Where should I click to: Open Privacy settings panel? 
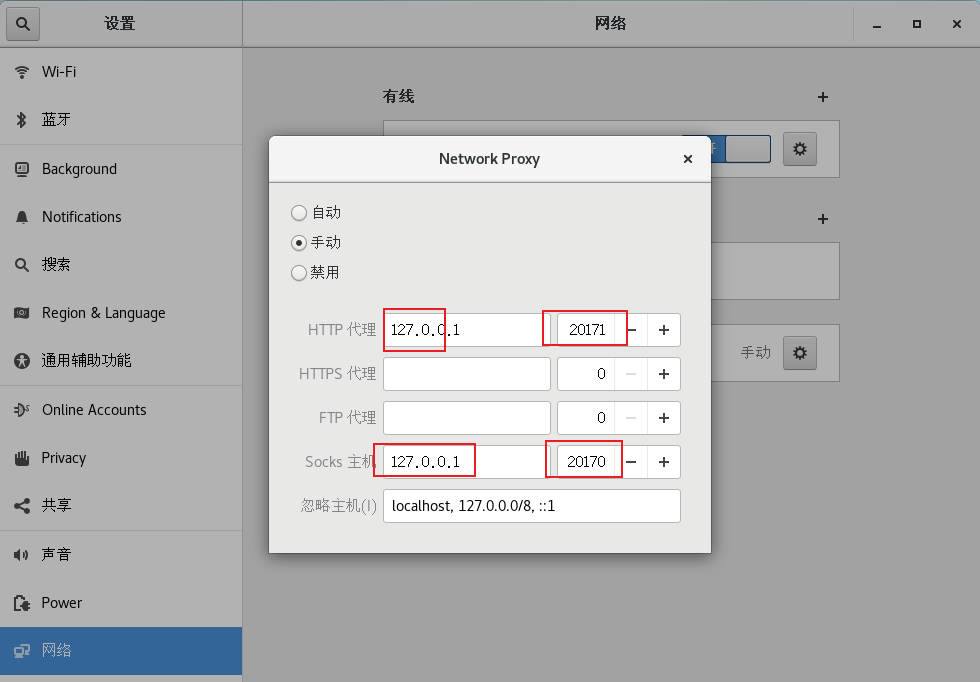(121, 458)
